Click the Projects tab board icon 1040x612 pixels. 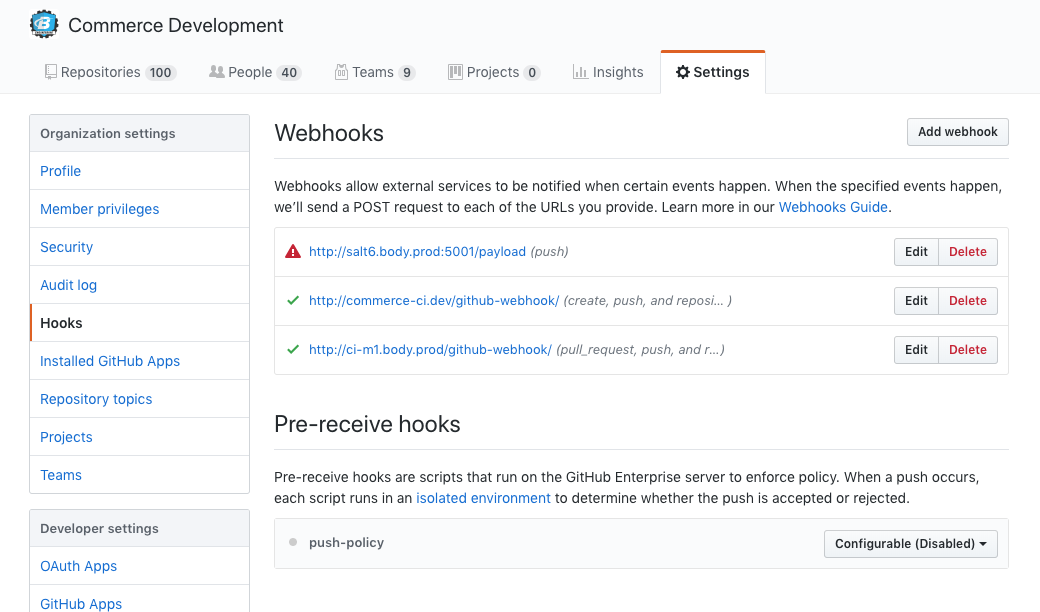click(x=455, y=72)
